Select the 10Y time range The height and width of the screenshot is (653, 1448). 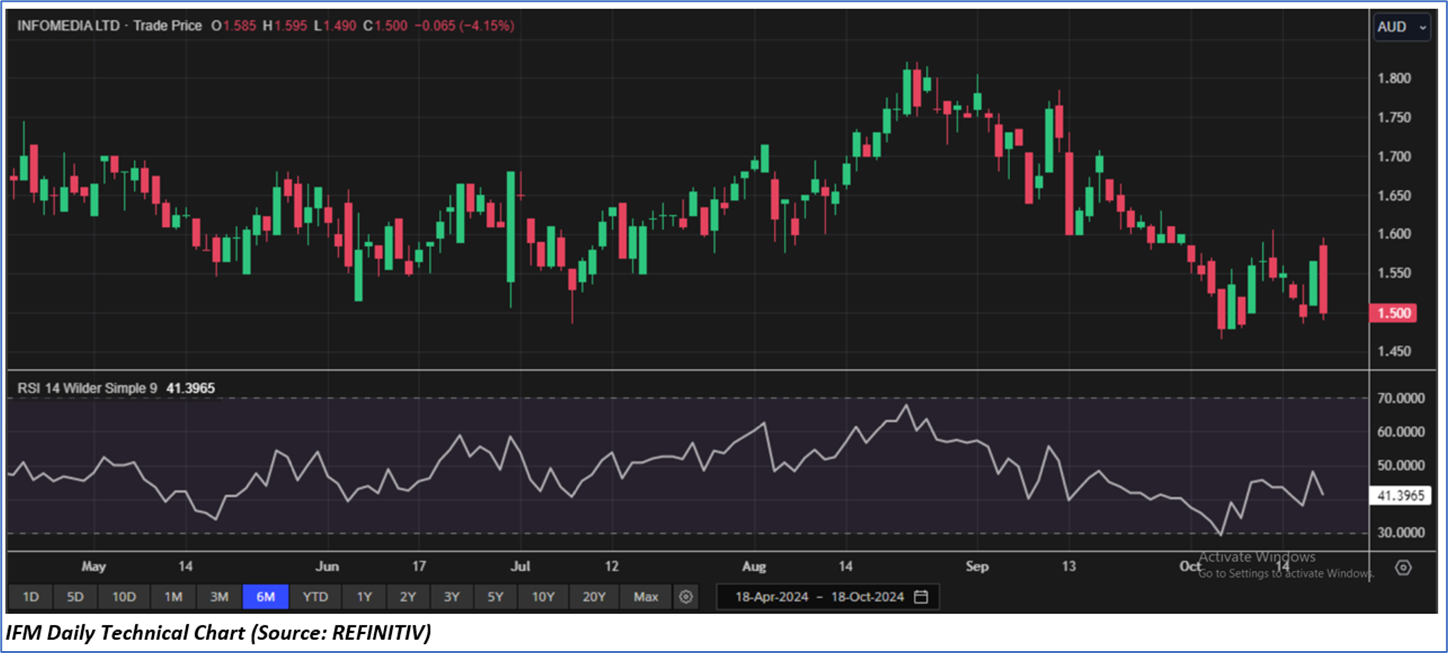pos(543,597)
